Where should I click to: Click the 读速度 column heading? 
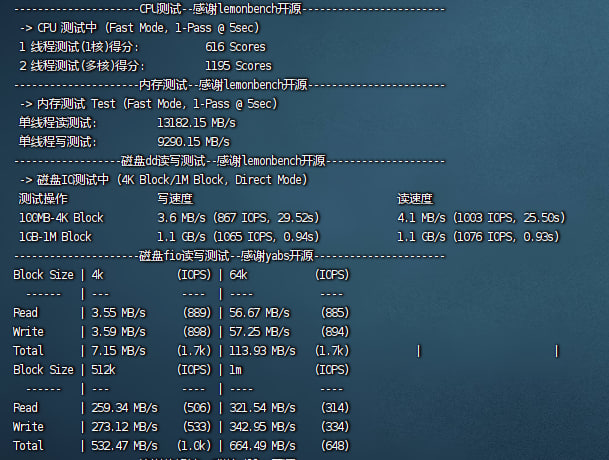tap(415, 199)
